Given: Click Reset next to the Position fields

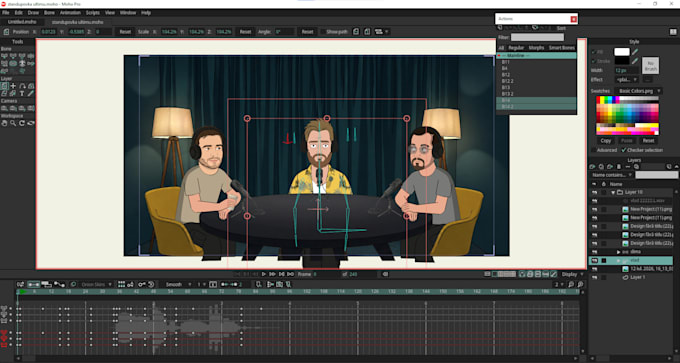Looking at the screenshot, I should pyautogui.click(x=125, y=32).
